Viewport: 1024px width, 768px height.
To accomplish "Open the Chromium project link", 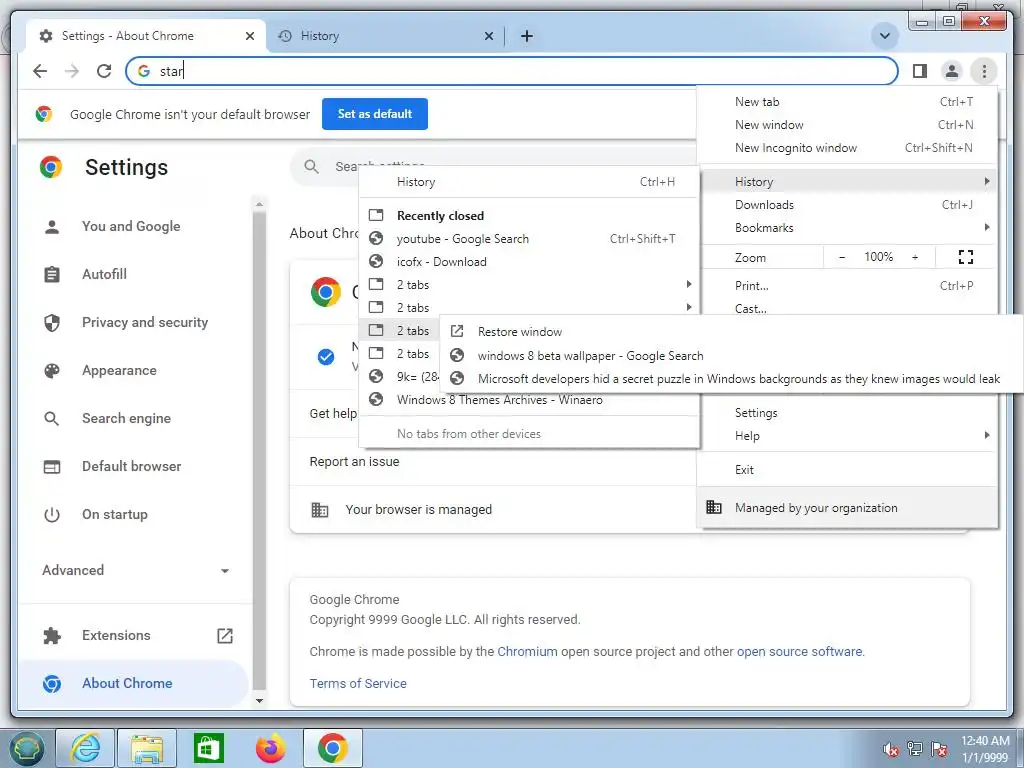I will [x=527, y=651].
